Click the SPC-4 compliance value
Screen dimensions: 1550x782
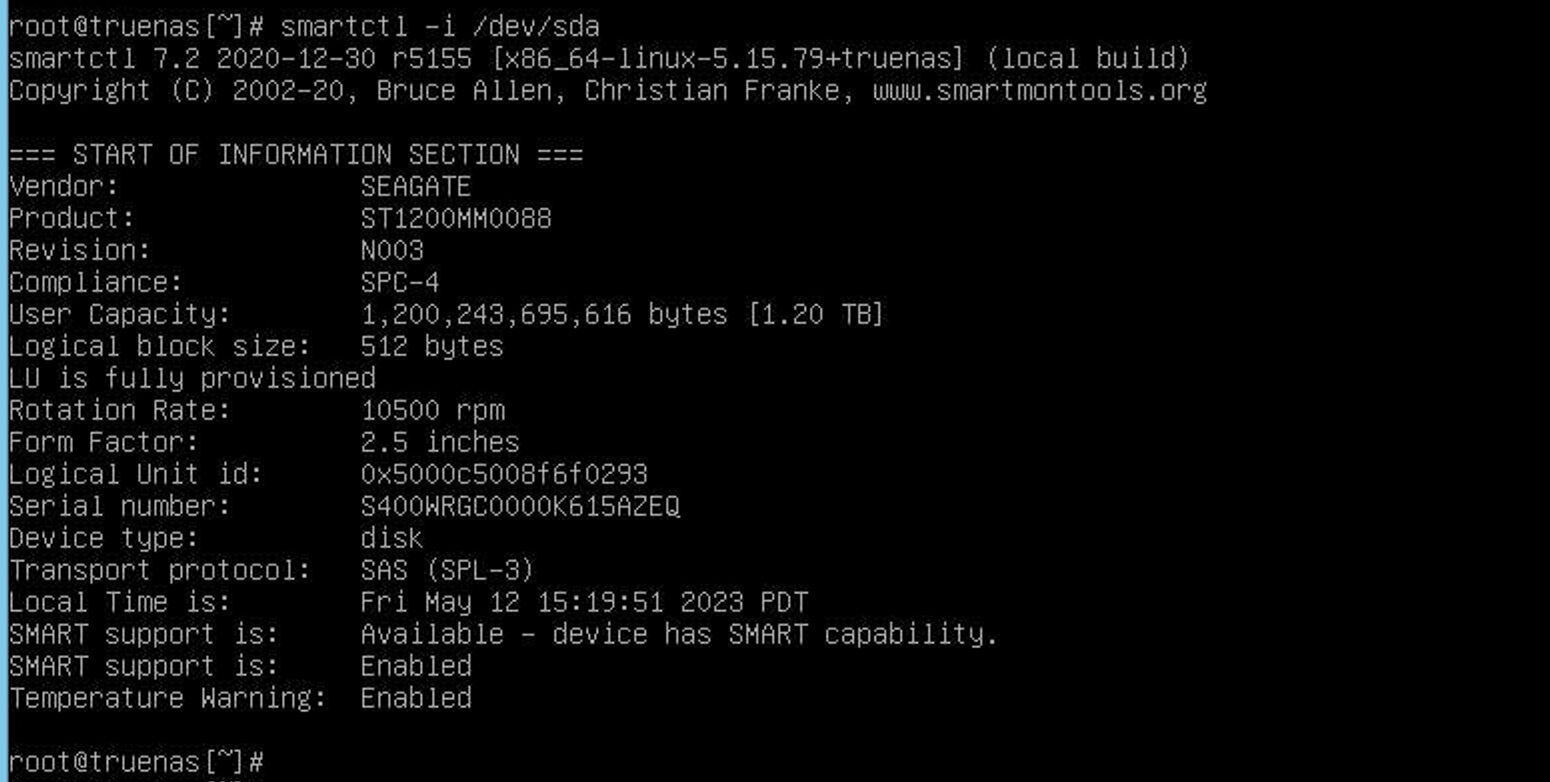[x=400, y=283]
